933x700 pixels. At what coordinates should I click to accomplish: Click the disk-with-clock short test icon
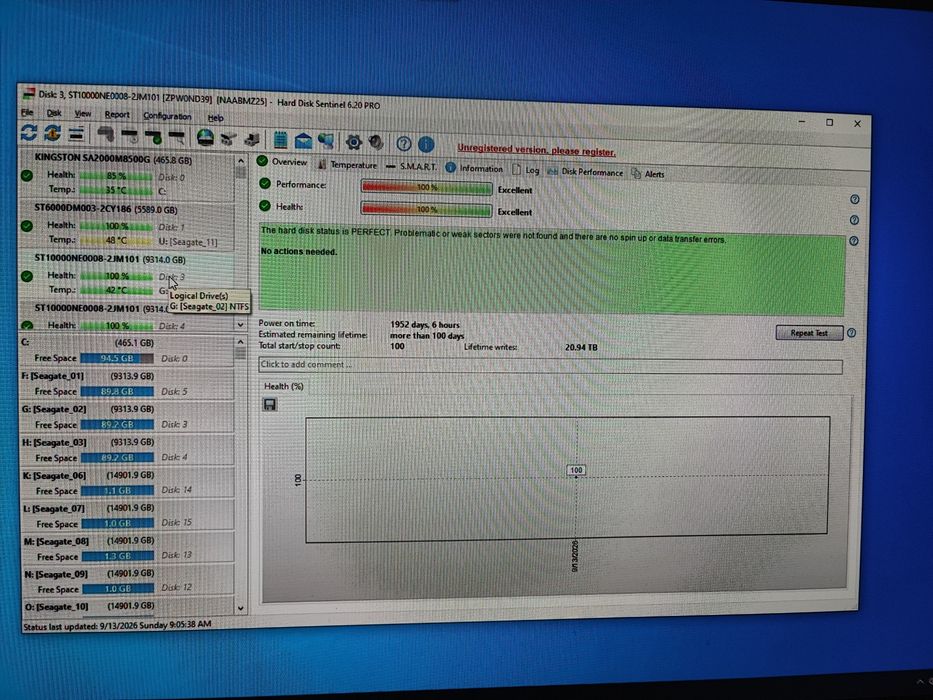coord(129,136)
